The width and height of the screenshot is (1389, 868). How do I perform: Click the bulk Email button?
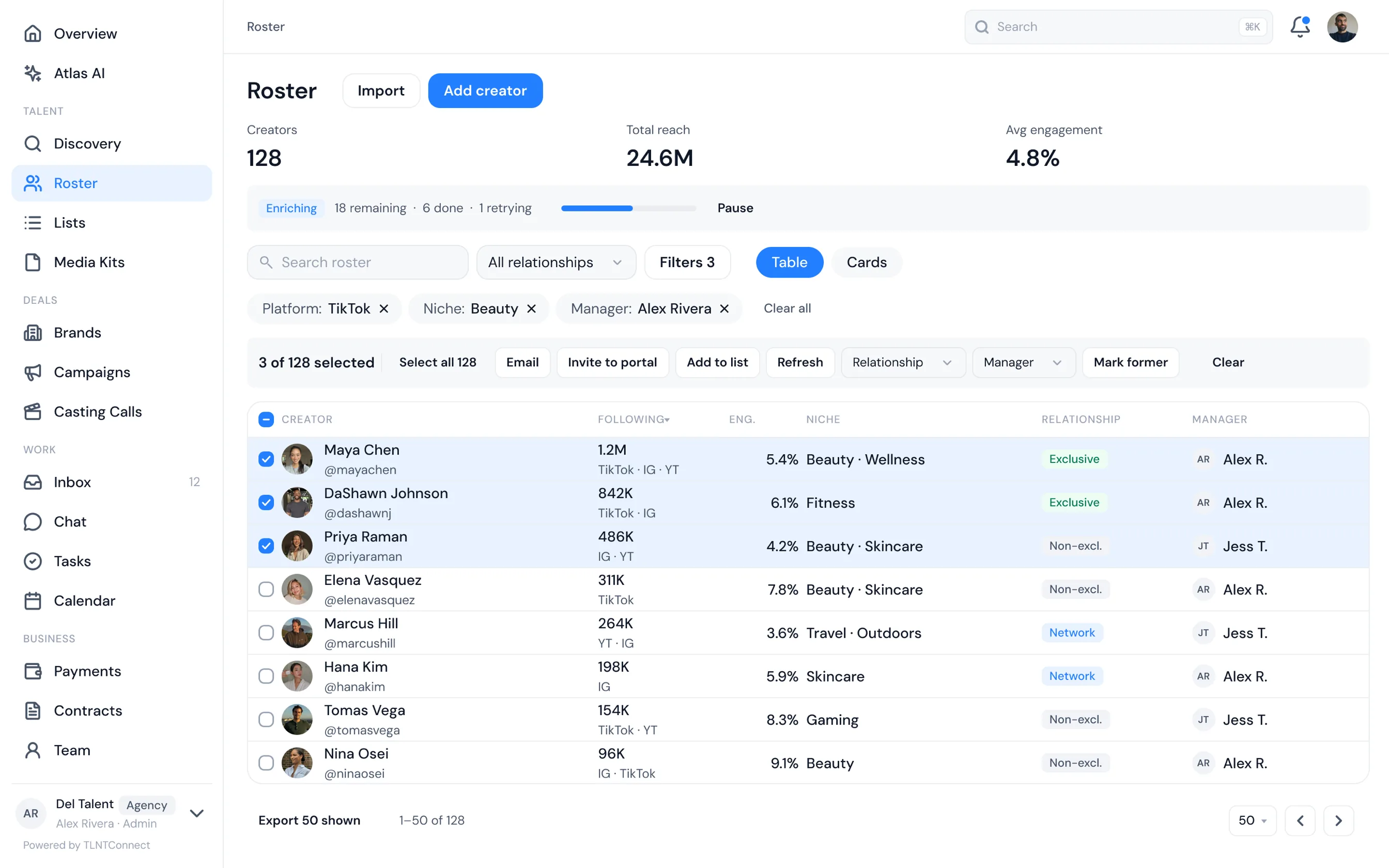tap(522, 362)
